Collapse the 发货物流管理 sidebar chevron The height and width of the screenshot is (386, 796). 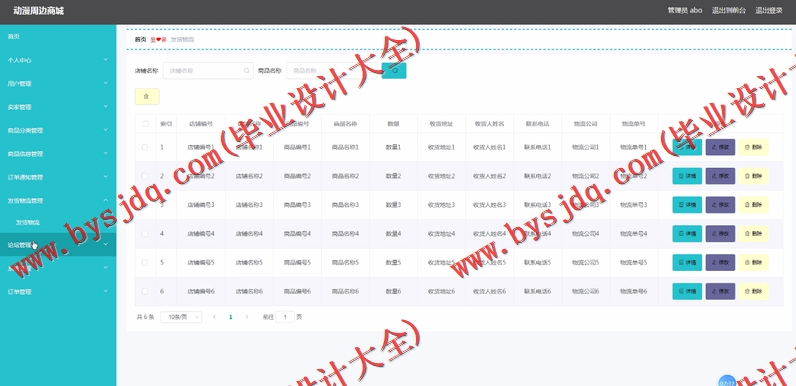point(106,200)
